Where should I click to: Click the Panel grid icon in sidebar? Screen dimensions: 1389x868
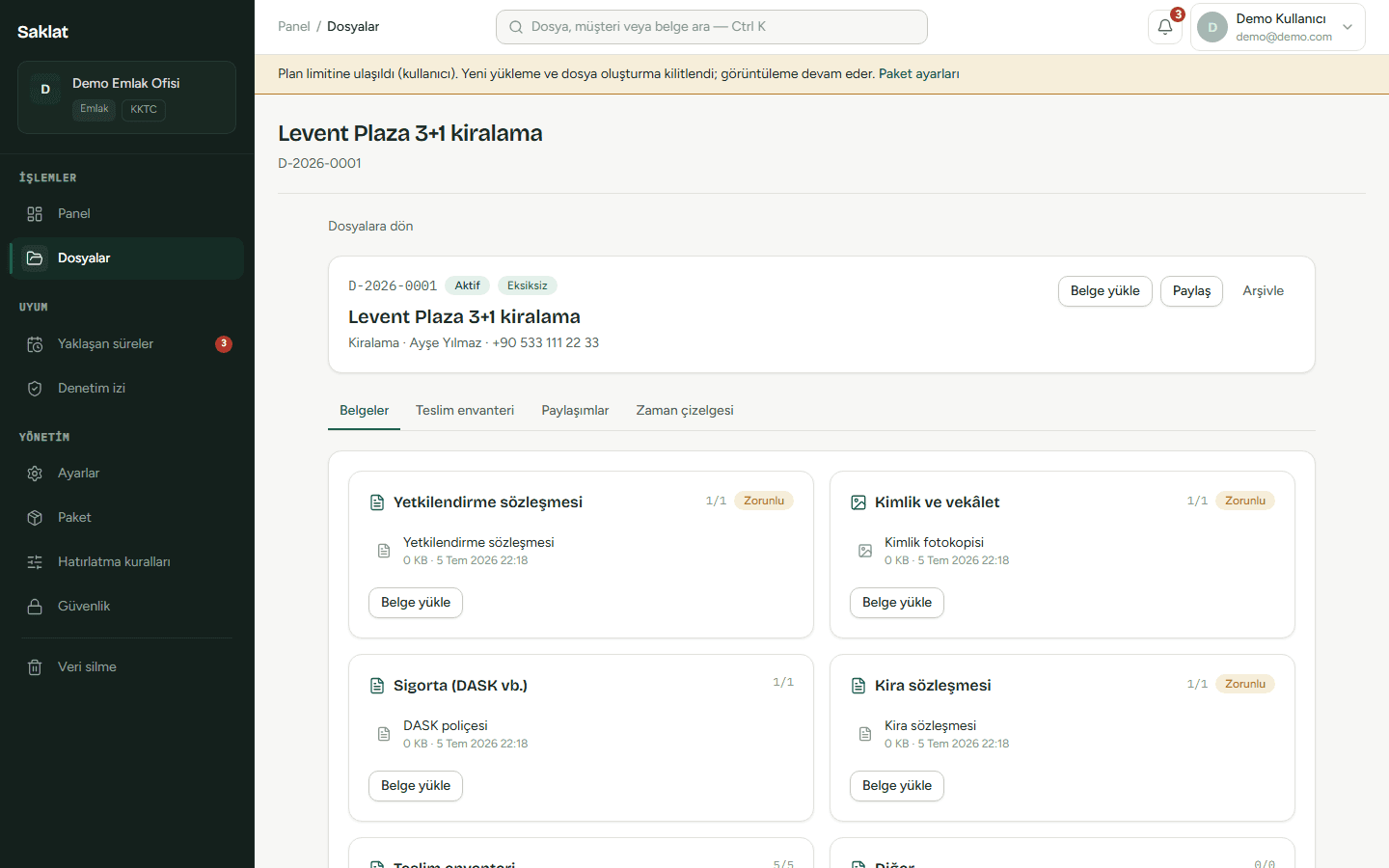35,214
